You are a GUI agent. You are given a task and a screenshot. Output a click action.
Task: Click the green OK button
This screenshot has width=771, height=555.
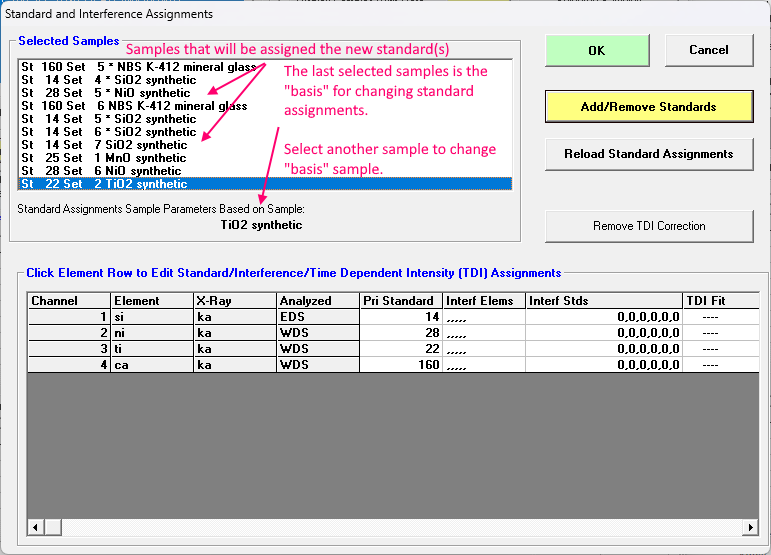pyautogui.click(x=597, y=50)
